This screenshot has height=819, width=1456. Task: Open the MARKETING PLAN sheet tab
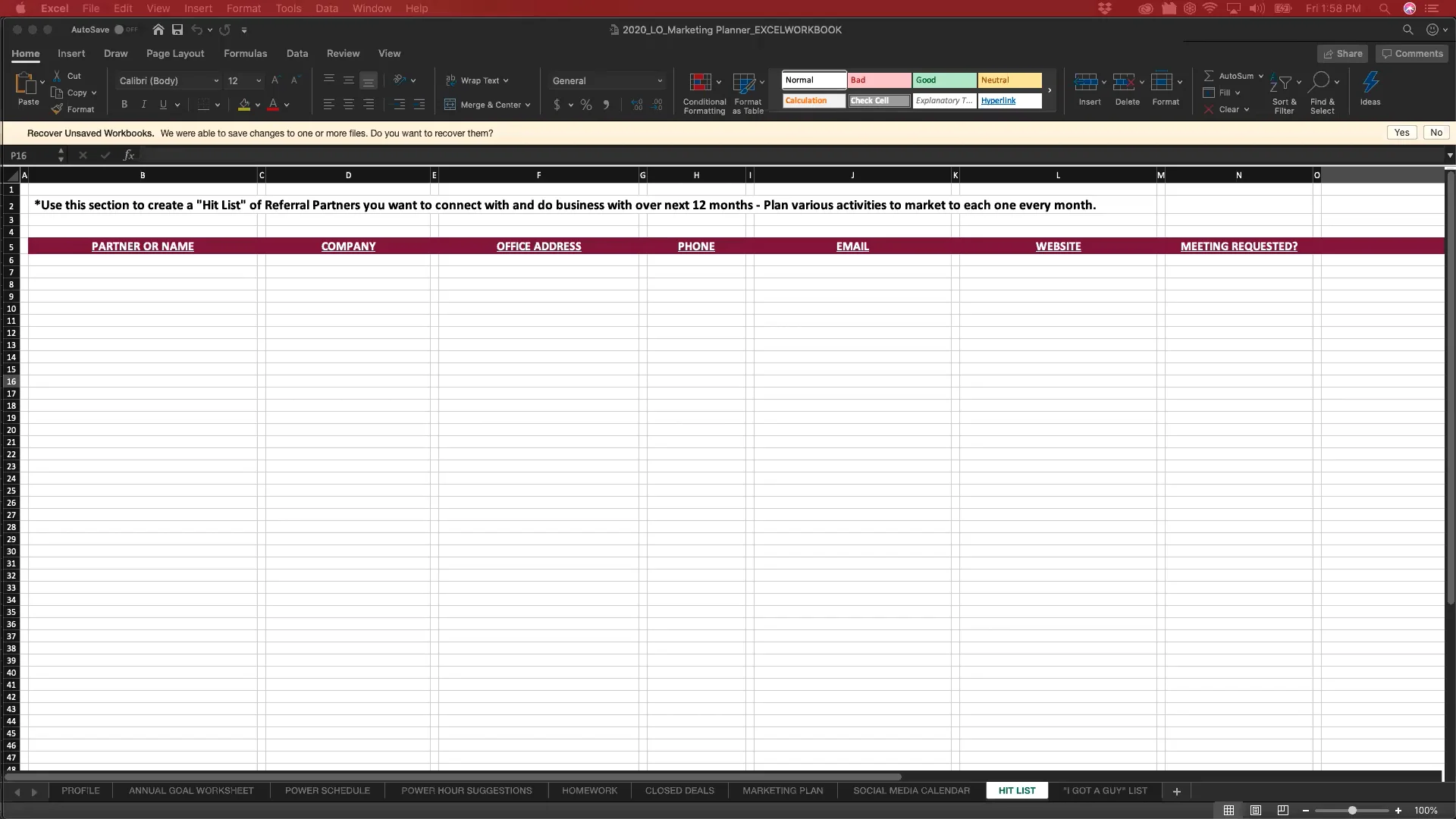point(782,791)
